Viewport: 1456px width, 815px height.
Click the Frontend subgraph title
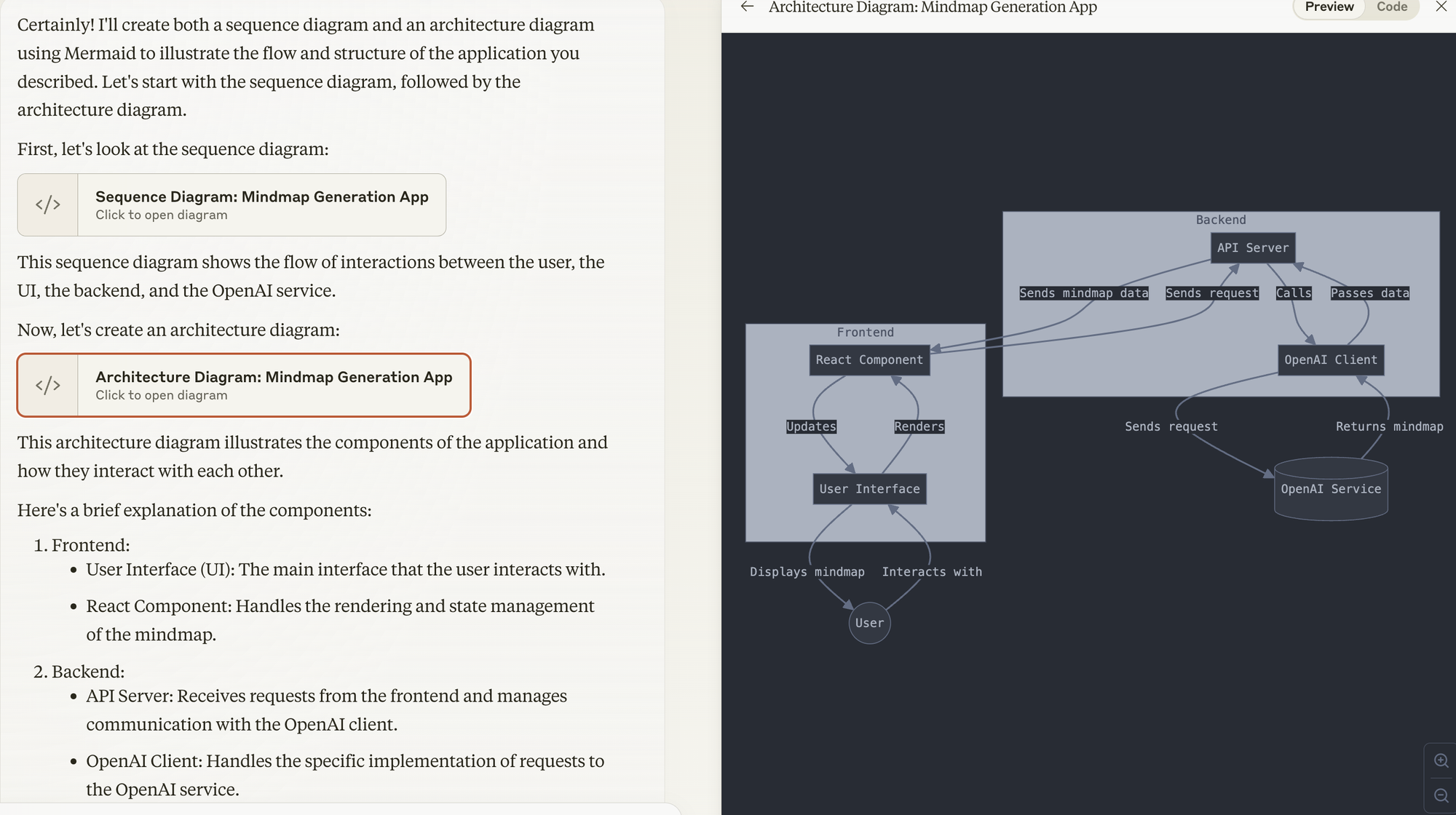click(865, 333)
